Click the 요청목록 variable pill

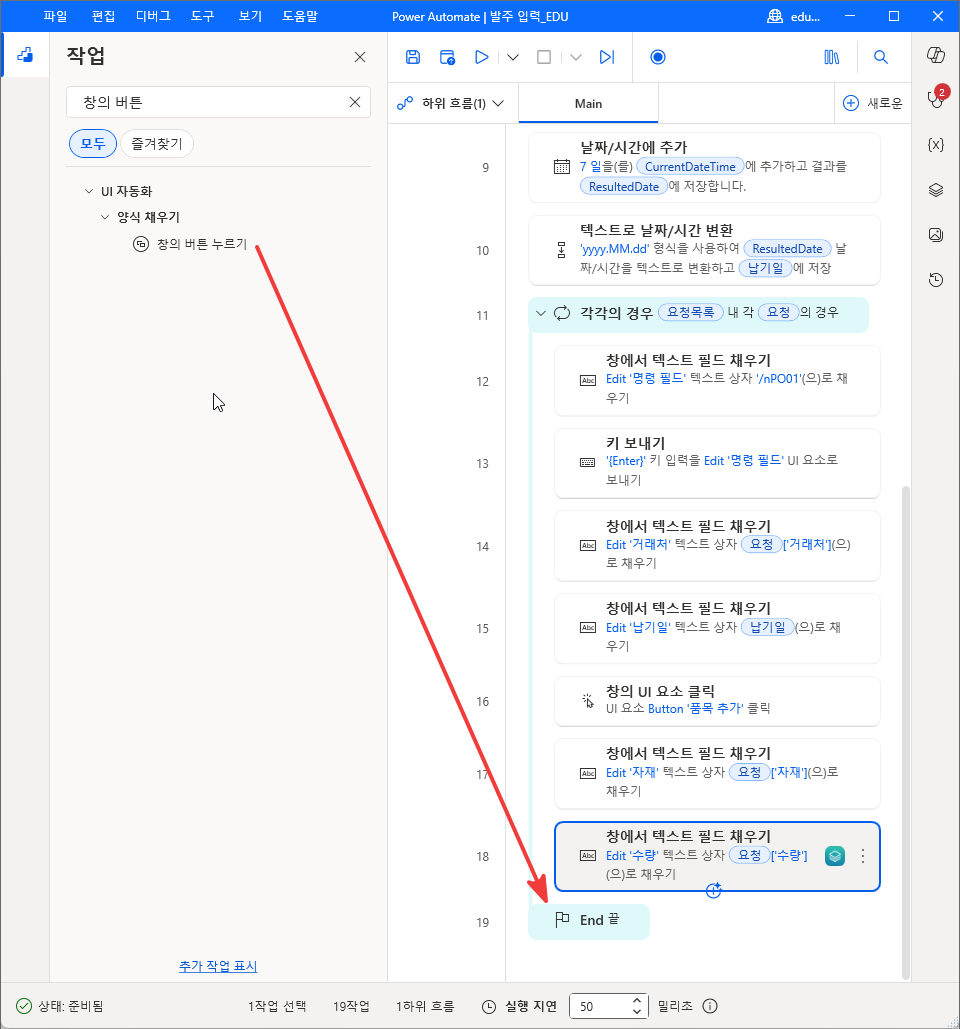(x=690, y=312)
